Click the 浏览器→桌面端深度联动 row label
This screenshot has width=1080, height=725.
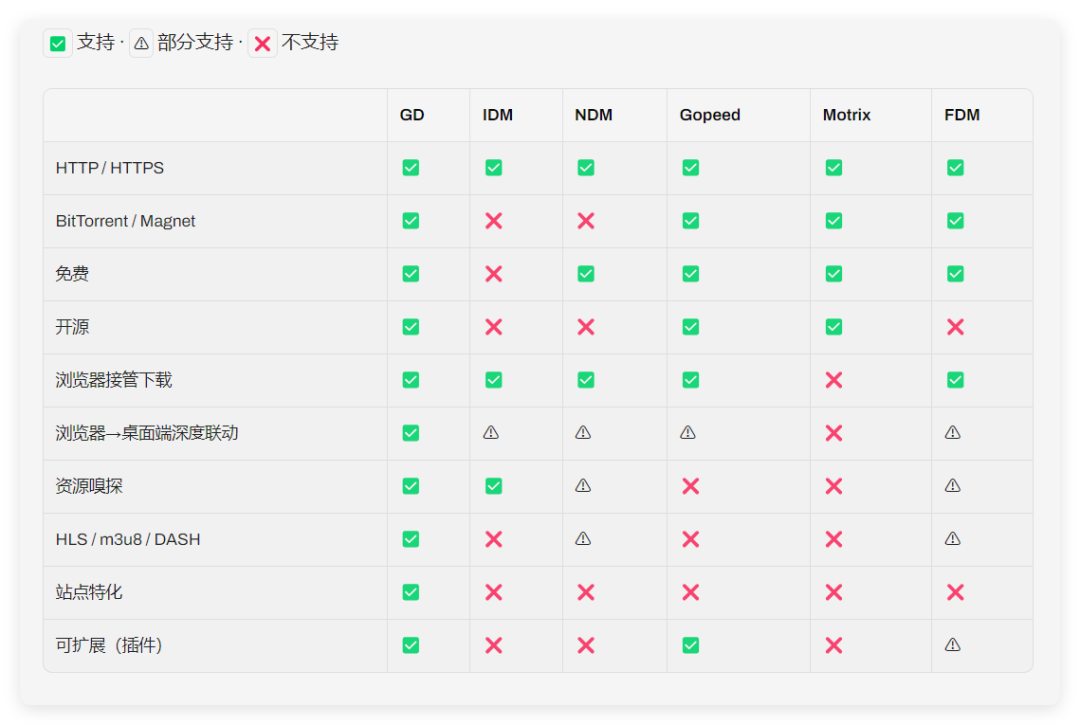(147, 433)
